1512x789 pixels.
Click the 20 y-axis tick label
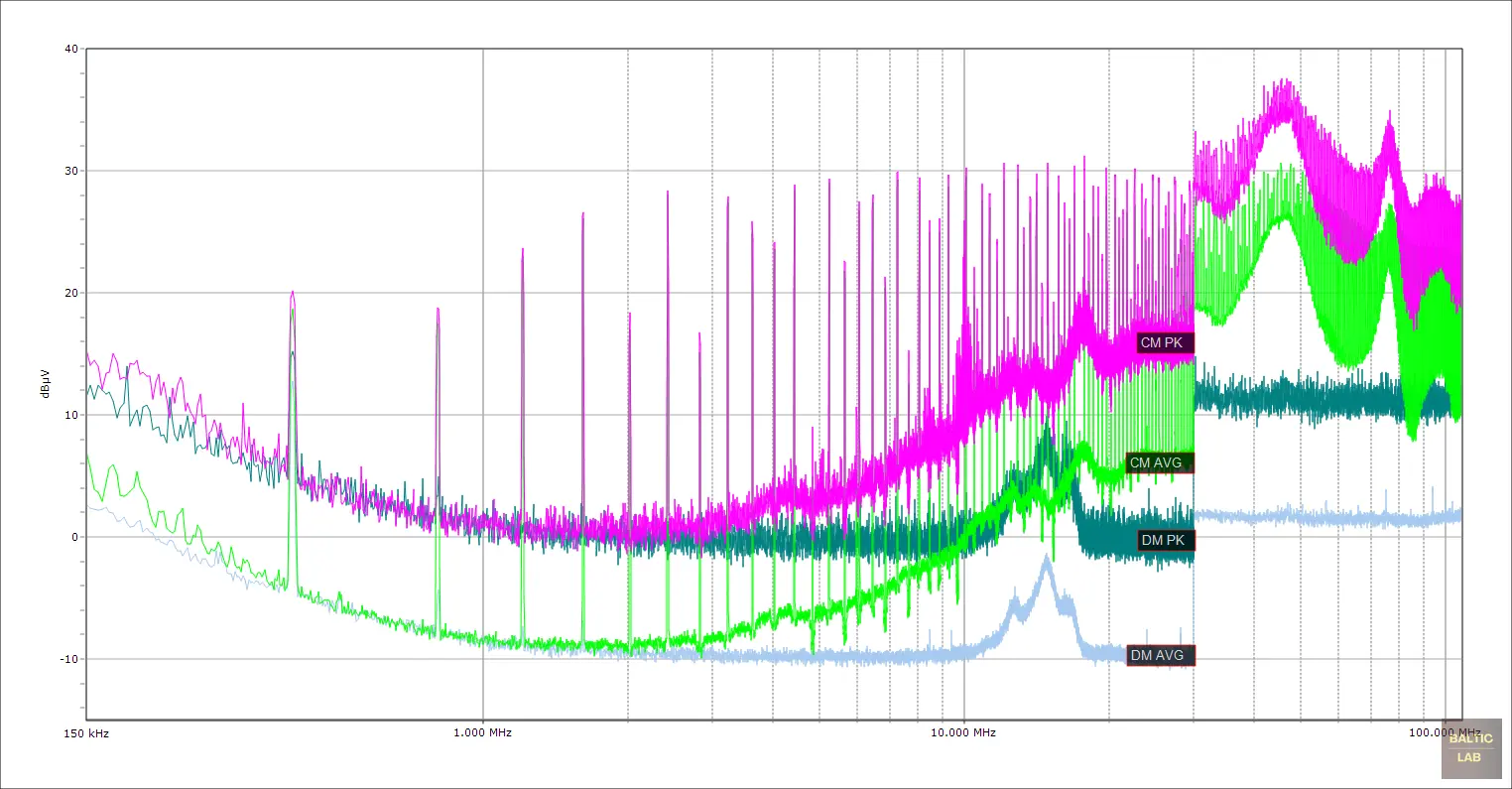(x=70, y=293)
